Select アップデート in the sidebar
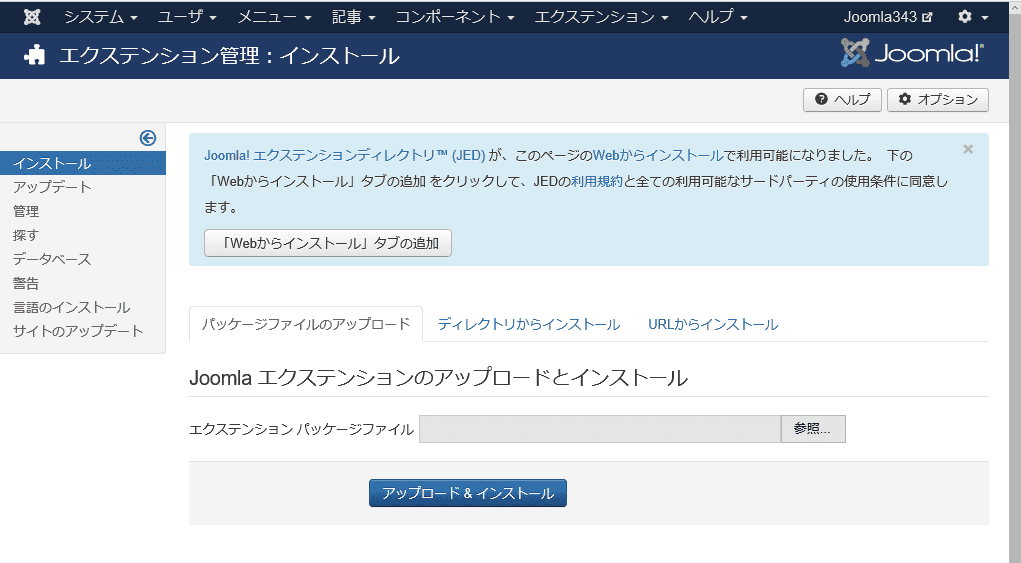This screenshot has height=563, width=1021. click(x=52, y=187)
